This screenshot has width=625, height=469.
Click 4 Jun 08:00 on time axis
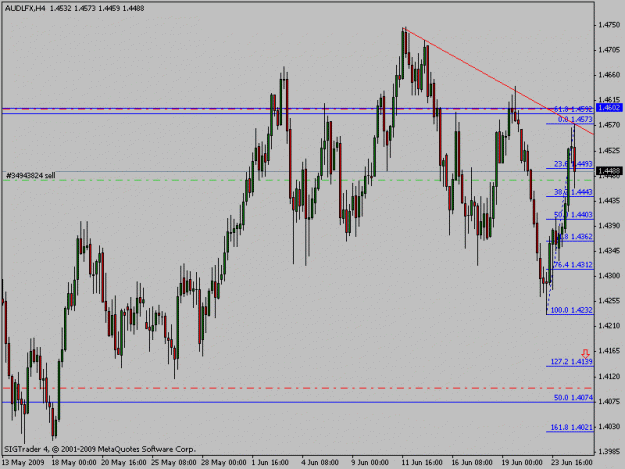point(320,463)
